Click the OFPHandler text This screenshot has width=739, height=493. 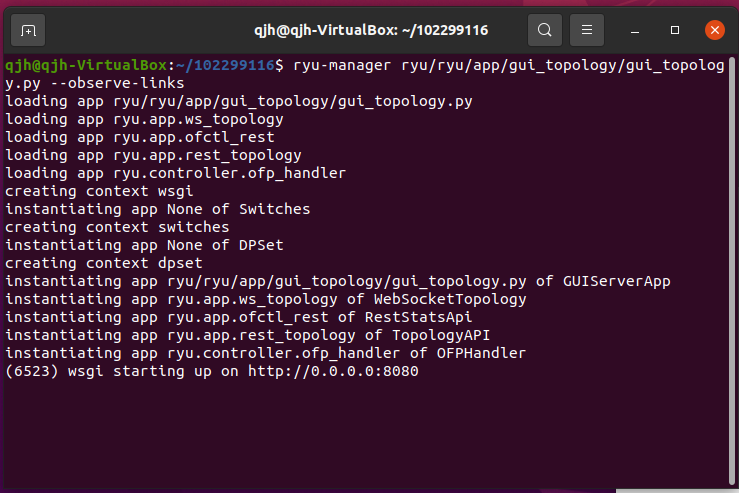[480, 353]
